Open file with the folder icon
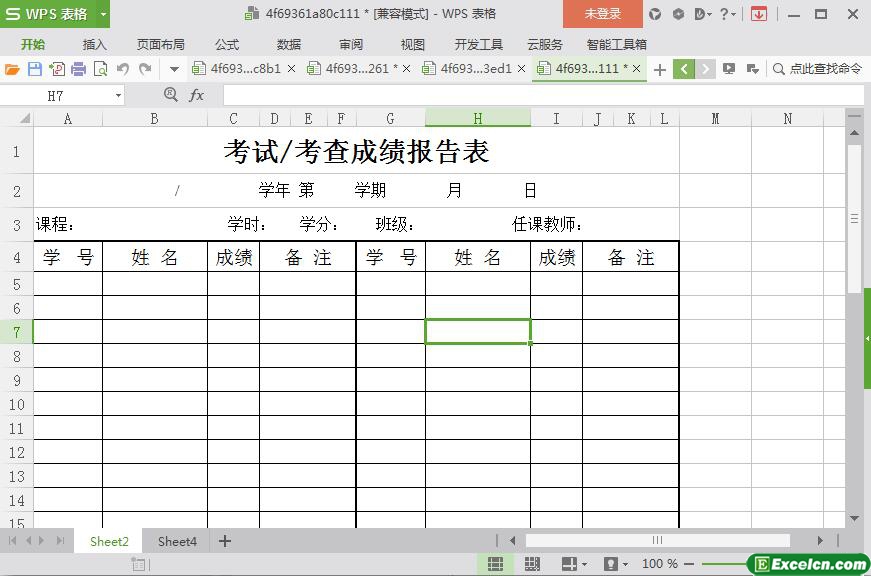871x576 pixels. 12,69
